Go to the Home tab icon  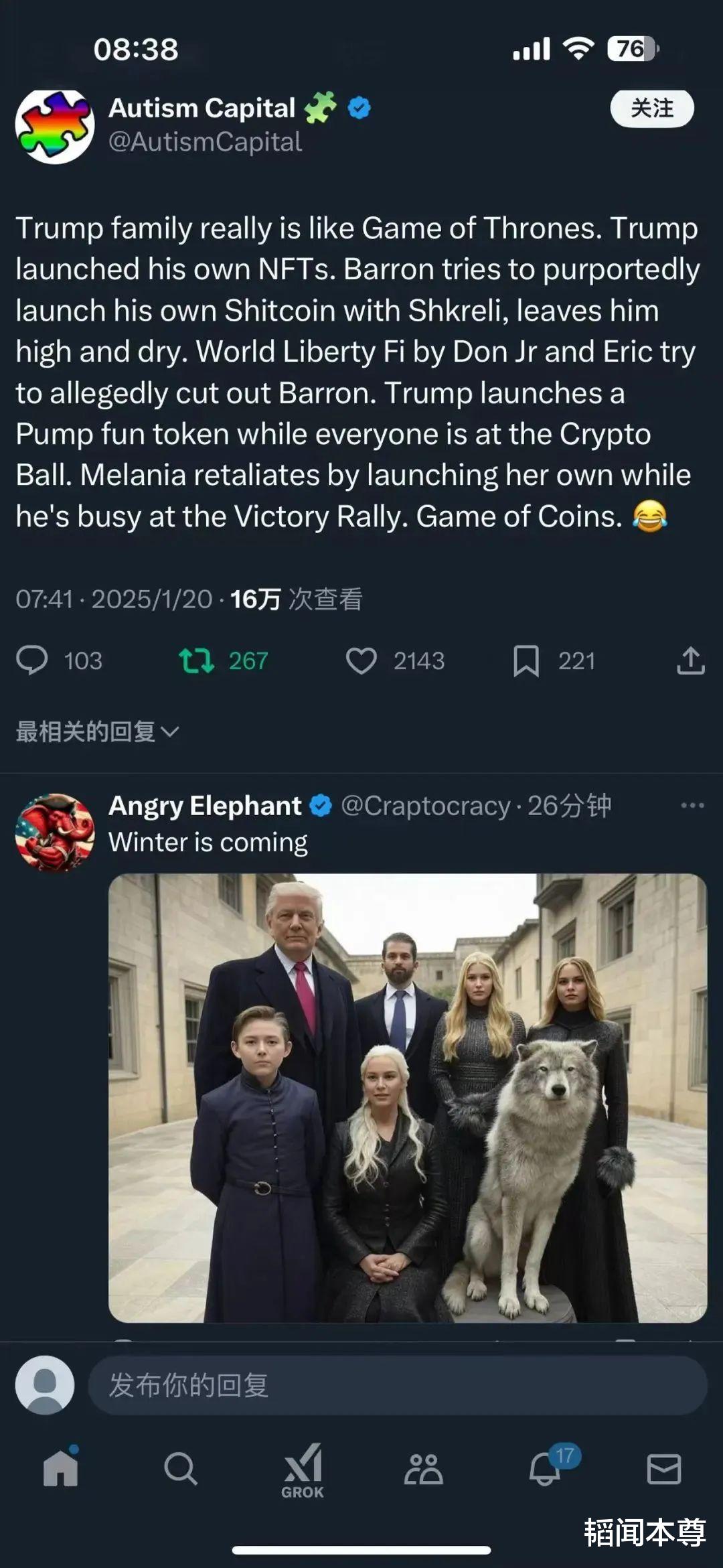(61, 1468)
